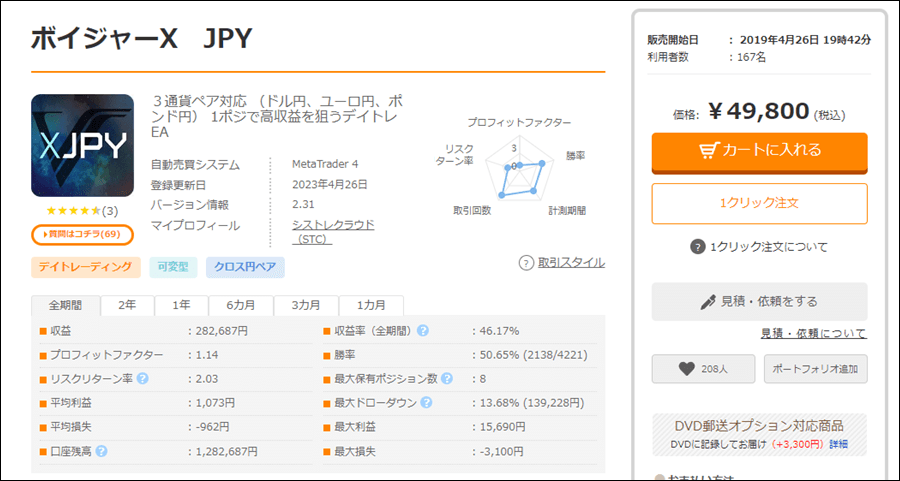Click the review count (3)

tap(110, 211)
